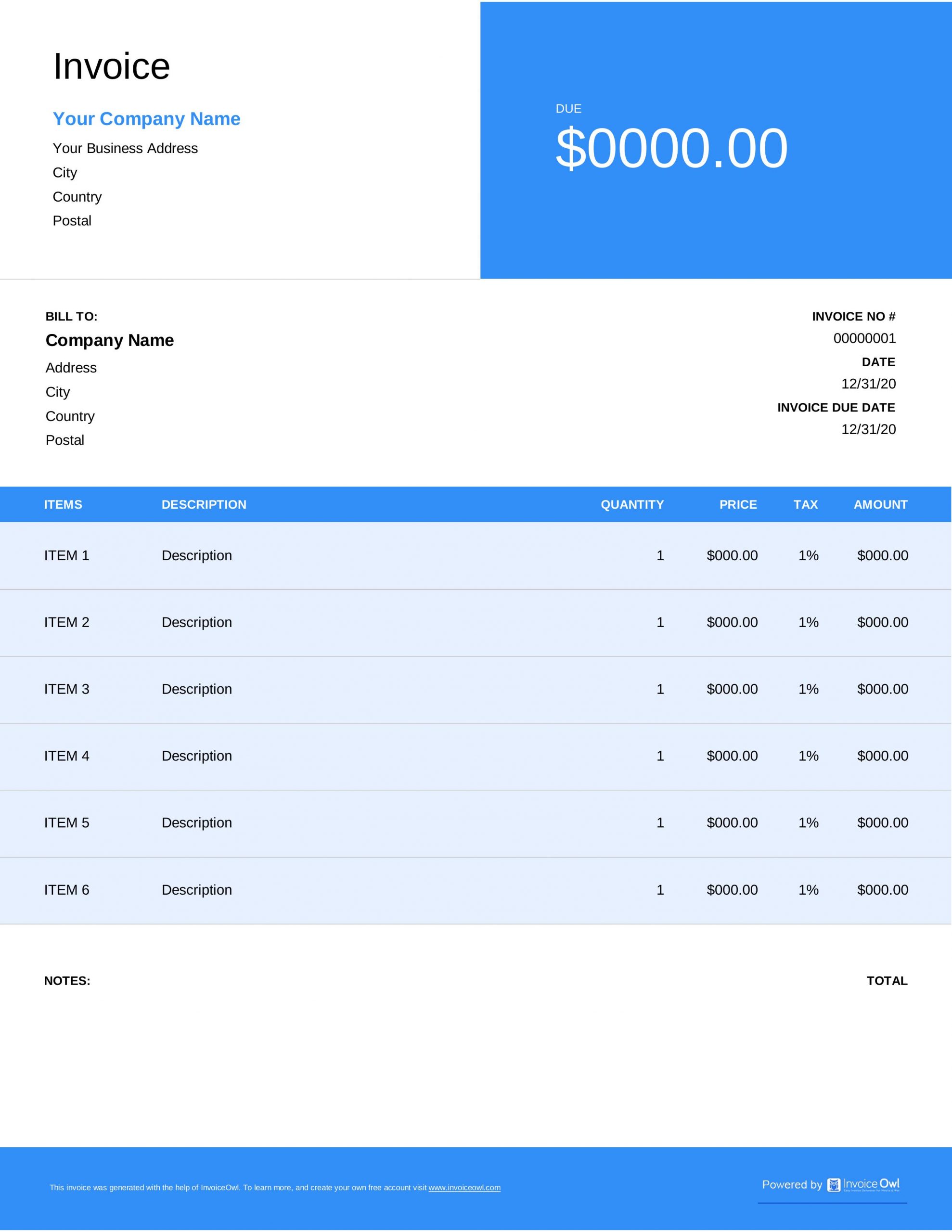Viewport: 952px width, 1232px height.
Task: Click the Bill To Company Name
Action: (x=109, y=340)
